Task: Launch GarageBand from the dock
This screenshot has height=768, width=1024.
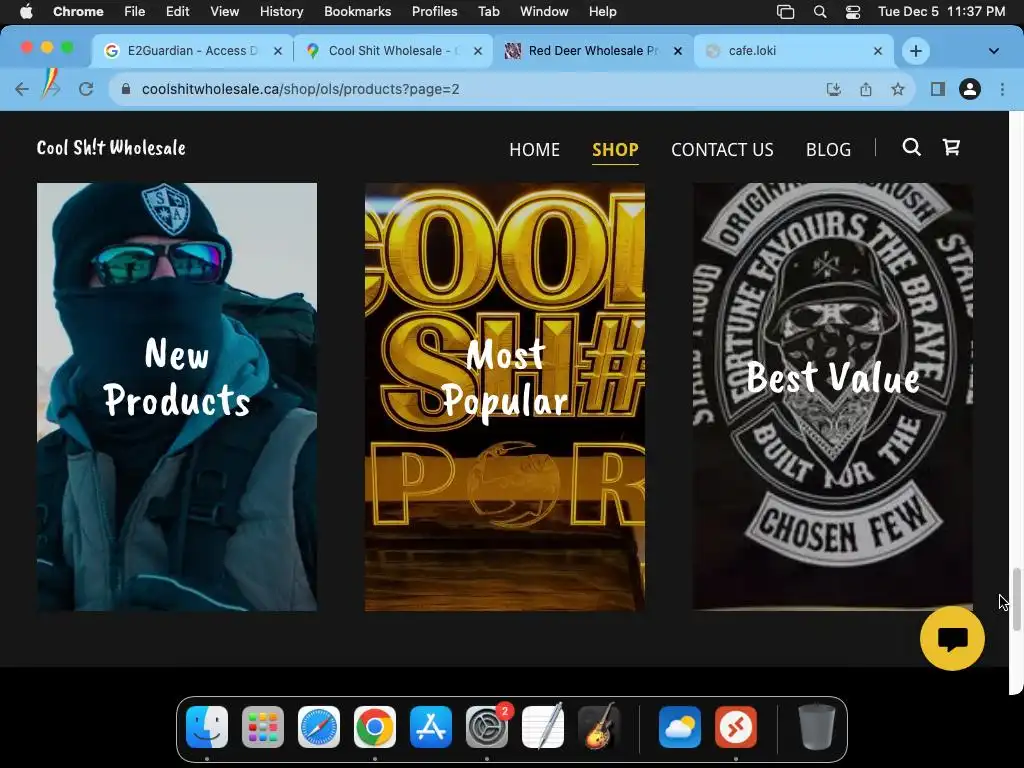Action: [599, 727]
